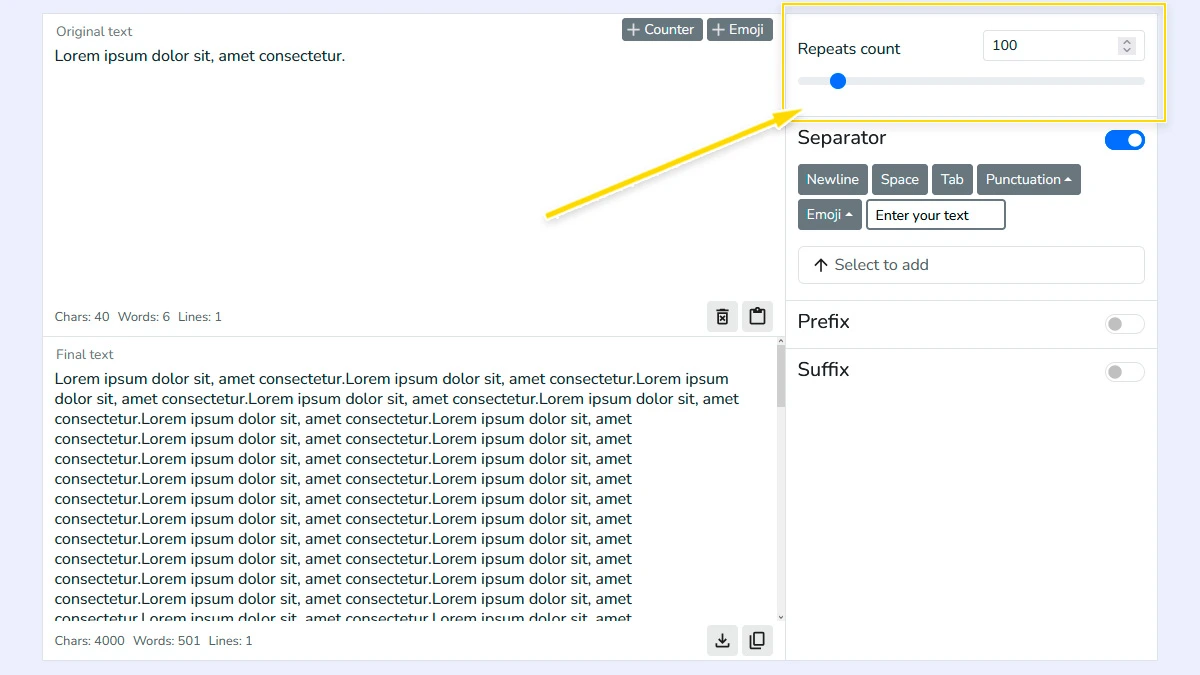The width and height of the screenshot is (1200, 675).
Task: Insert a Counter into the original text
Action: click(661, 29)
